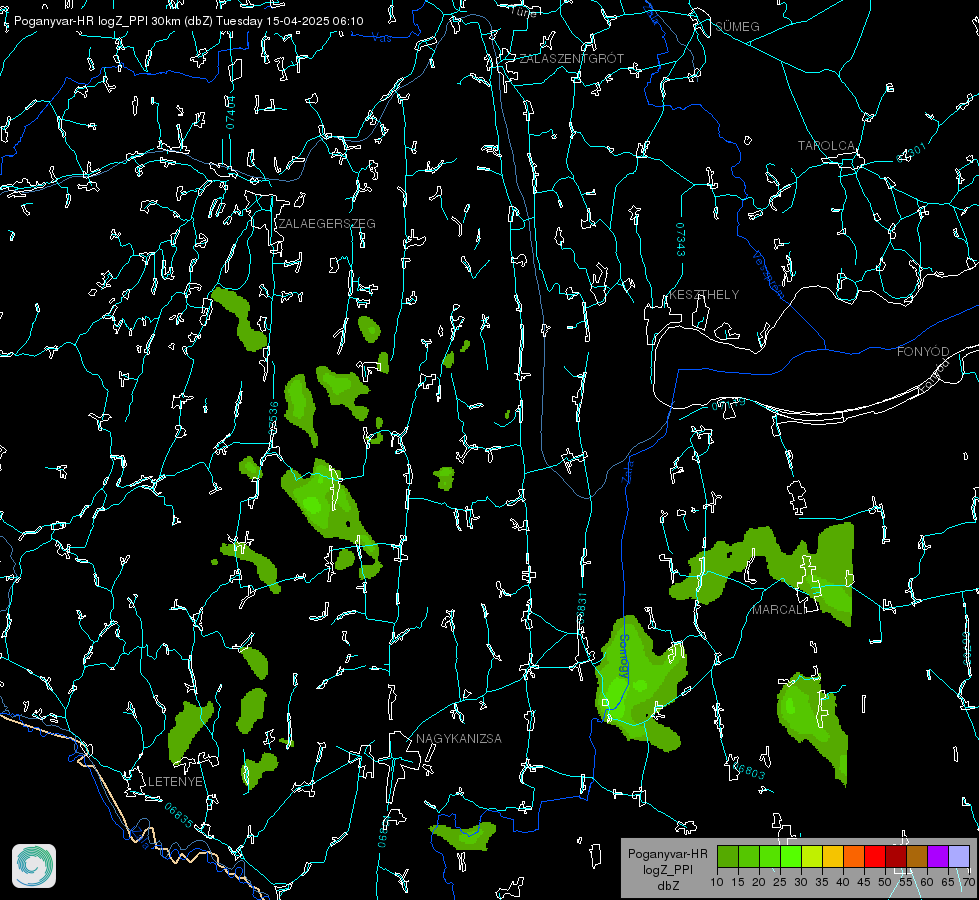This screenshot has width=979, height=900.
Task: Pick the dark green 10 dBZ legend swatch
Action: coord(728,856)
